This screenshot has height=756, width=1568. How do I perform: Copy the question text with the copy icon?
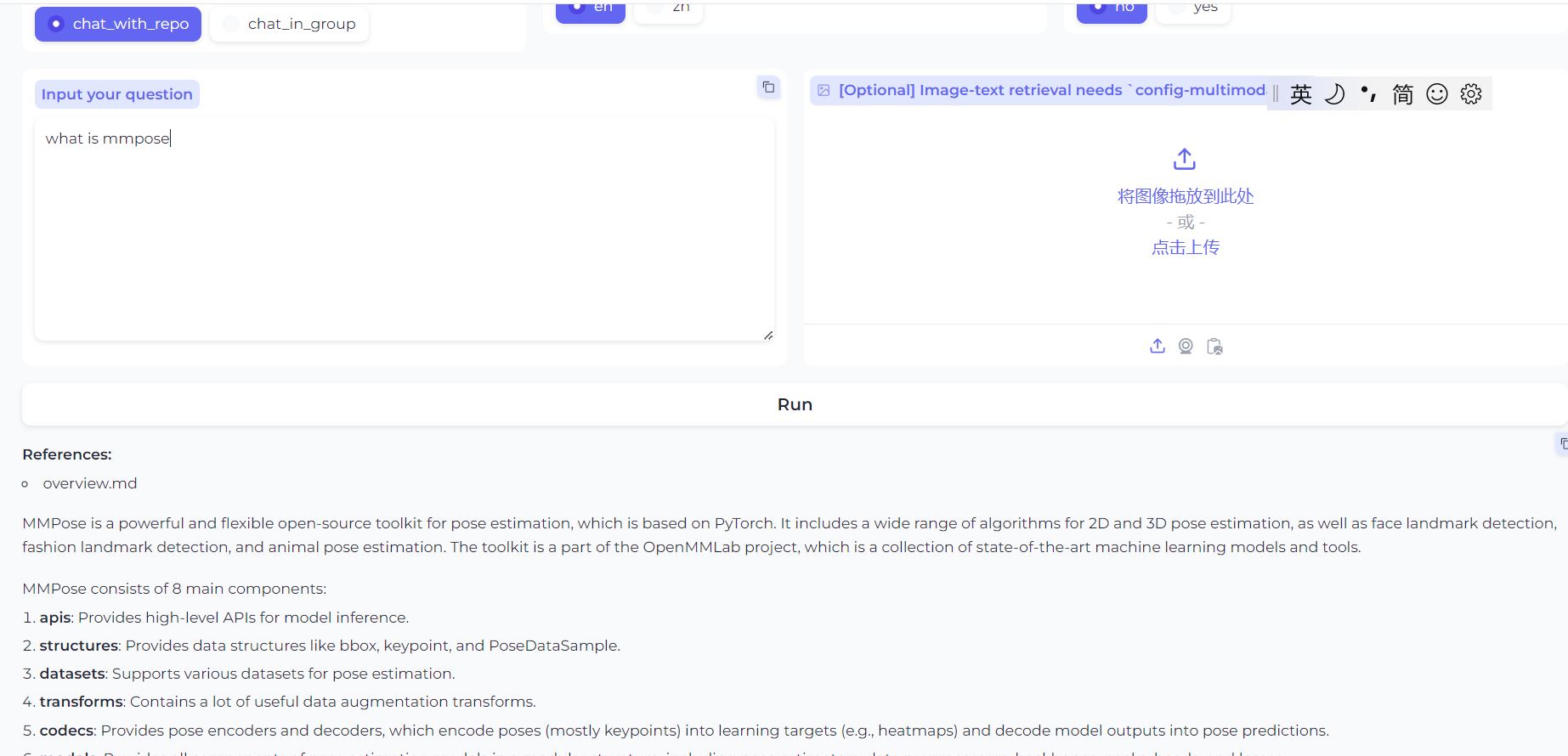click(x=768, y=87)
